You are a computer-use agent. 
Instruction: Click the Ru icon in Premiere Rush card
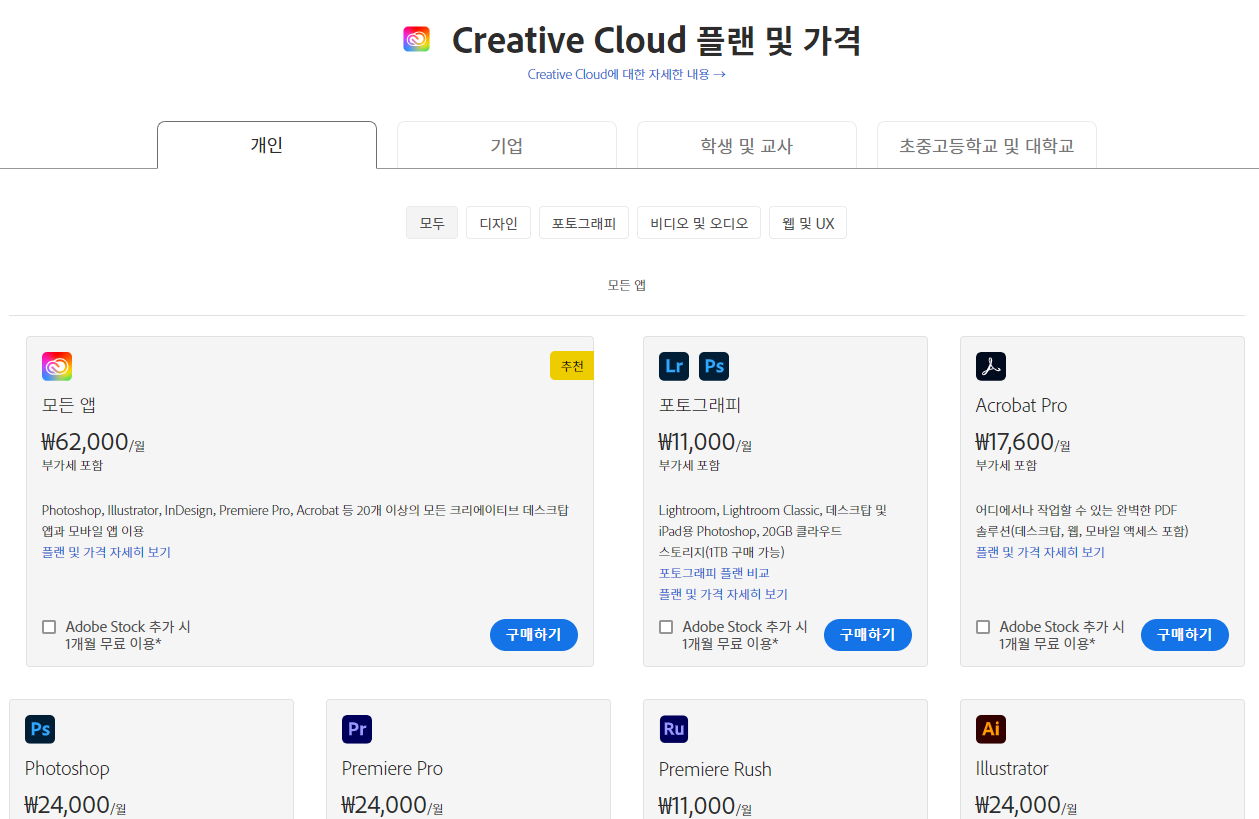pos(674,729)
